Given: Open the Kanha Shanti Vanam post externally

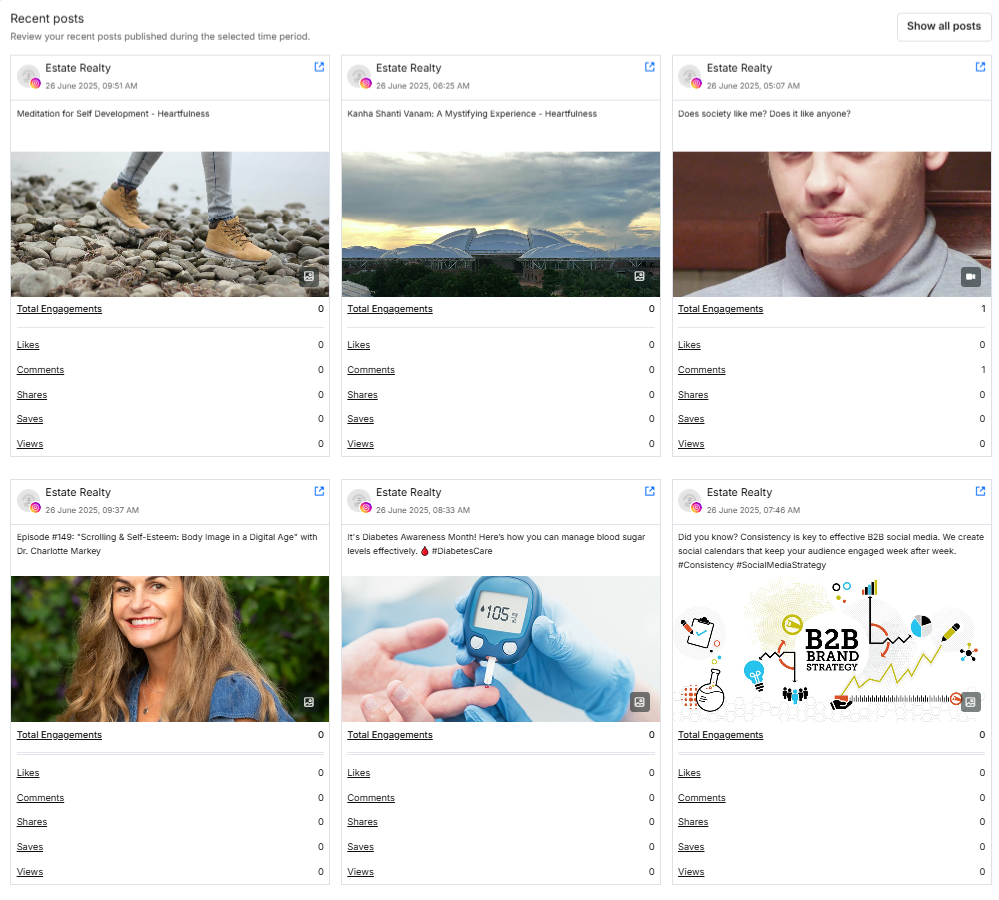Looking at the screenshot, I should click(x=649, y=67).
